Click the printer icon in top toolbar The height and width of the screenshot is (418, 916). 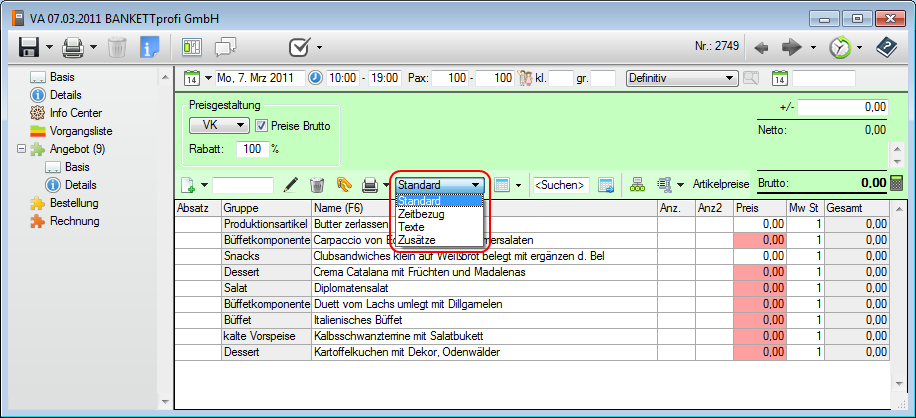(72, 47)
